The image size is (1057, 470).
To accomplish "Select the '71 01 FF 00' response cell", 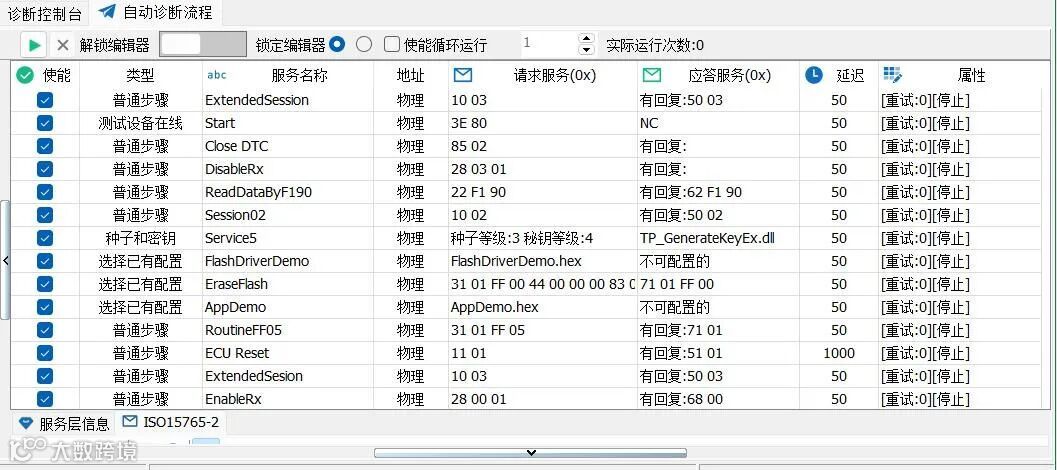I will click(718, 284).
